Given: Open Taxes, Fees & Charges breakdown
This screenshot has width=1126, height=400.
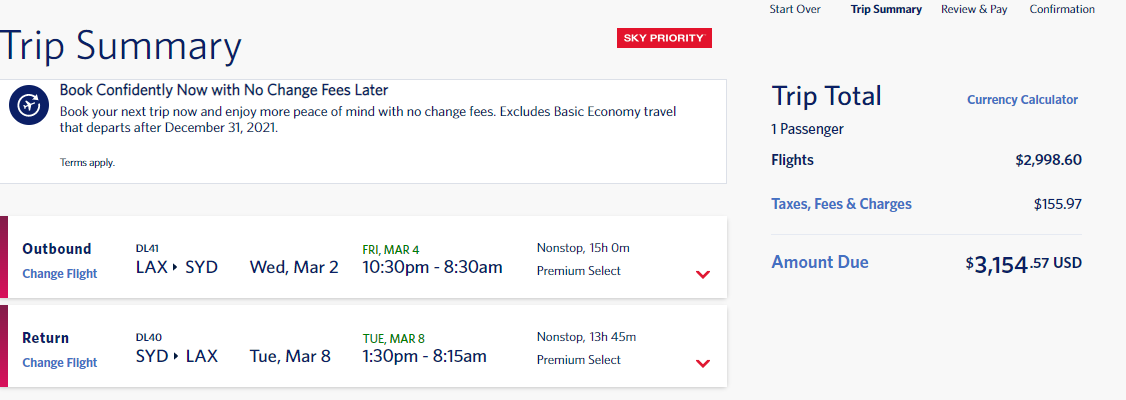Looking at the screenshot, I should [x=842, y=204].
